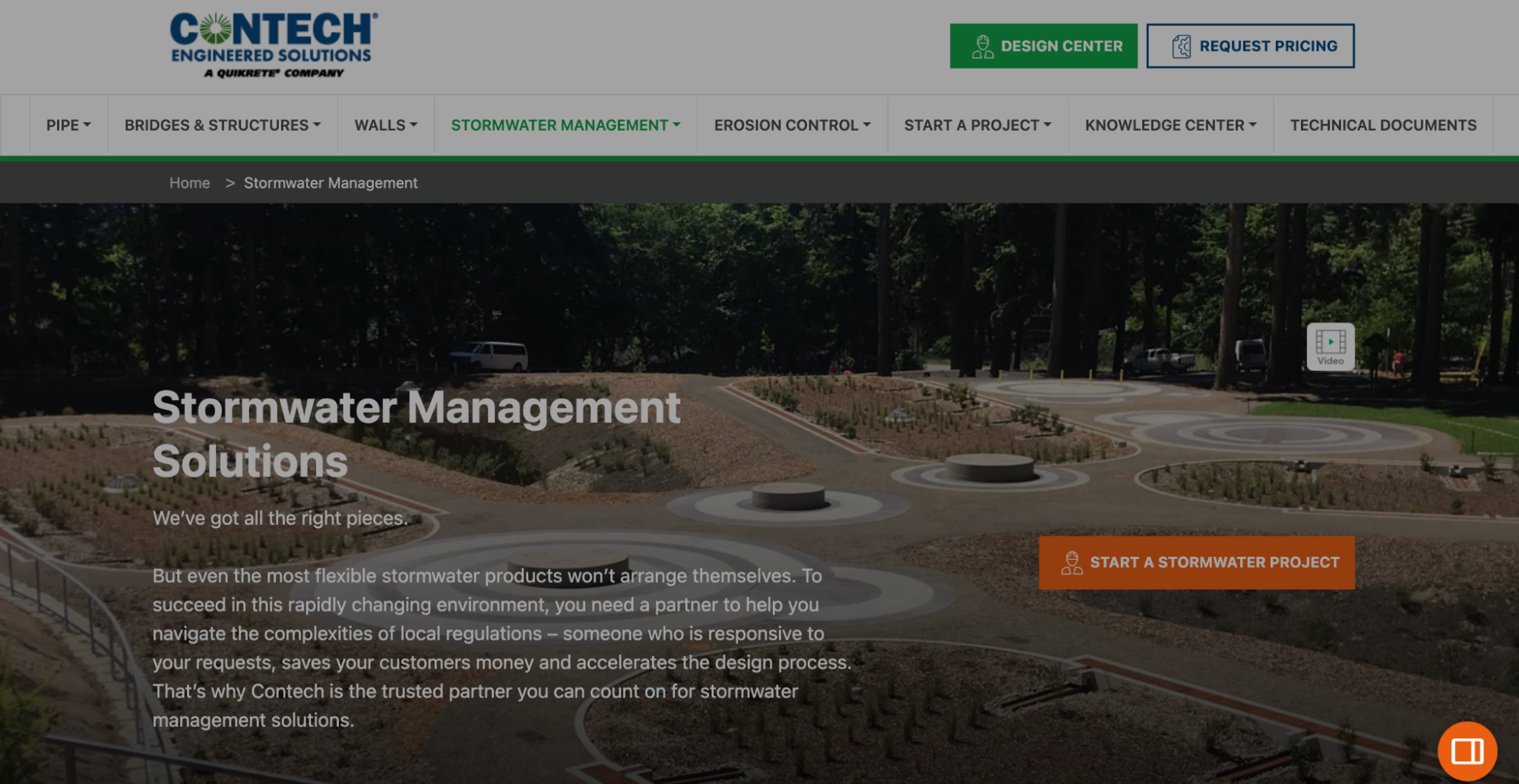1519x784 pixels.
Task: Click the engineer icon on Start a Stormwater Project
Action: tap(1072, 562)
